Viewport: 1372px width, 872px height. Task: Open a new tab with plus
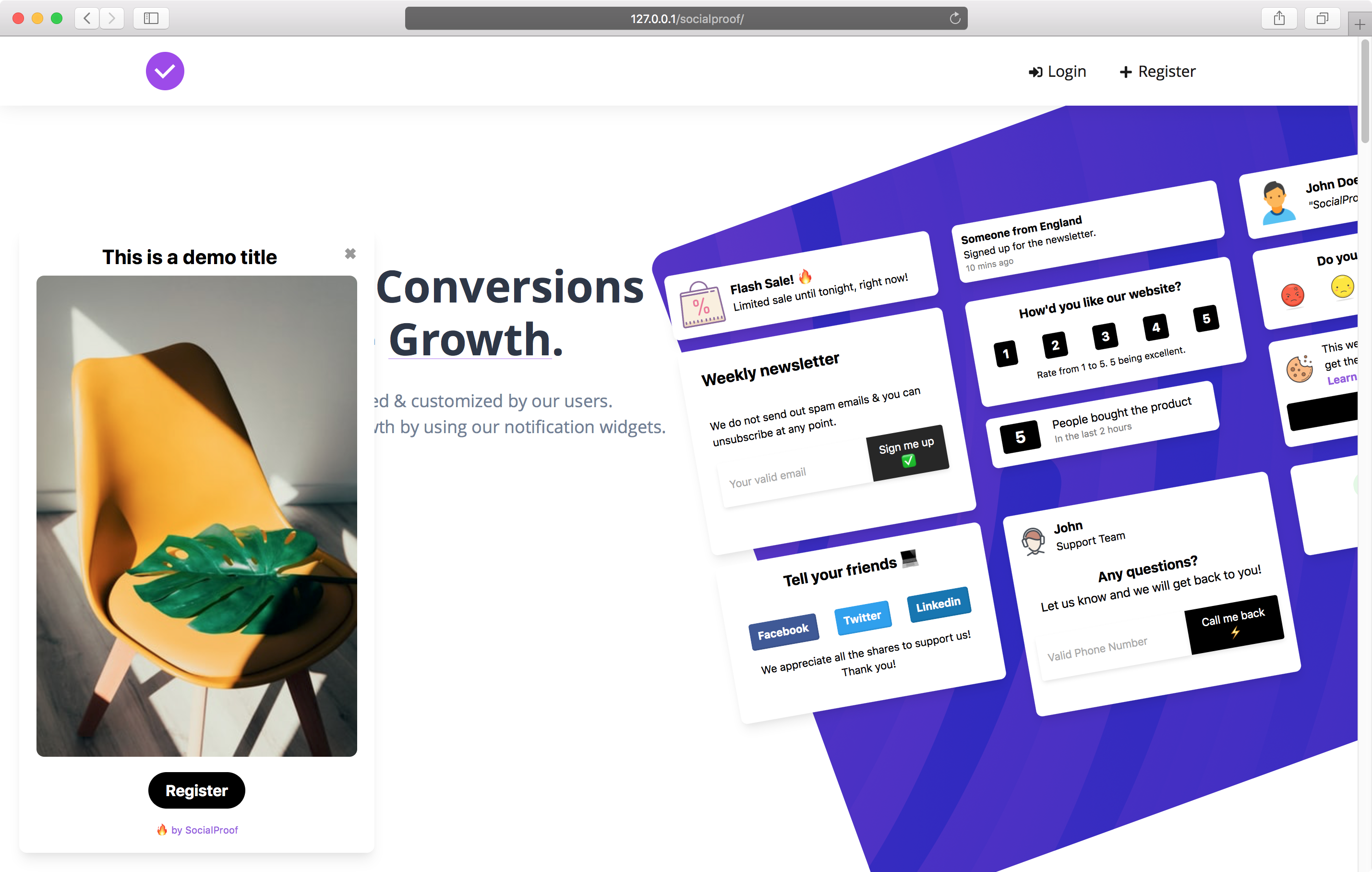click(1360, 24)
